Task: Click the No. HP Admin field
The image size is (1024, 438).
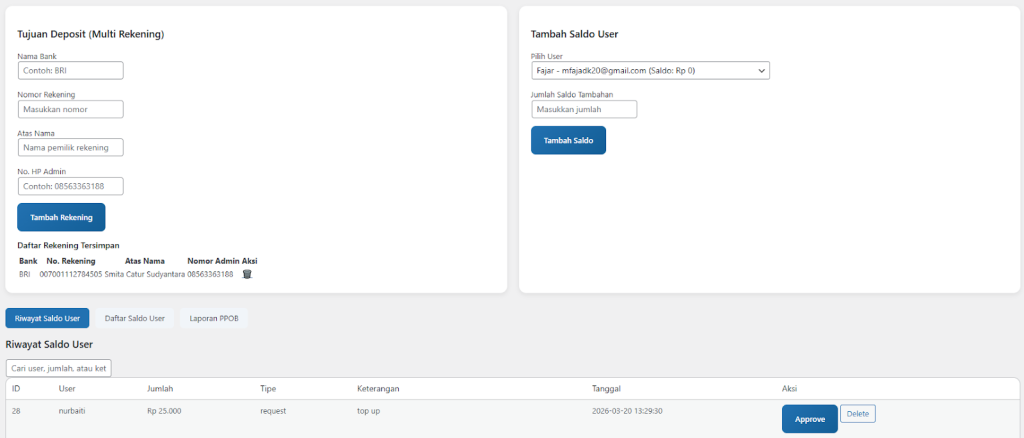Action: coord(70,186)
